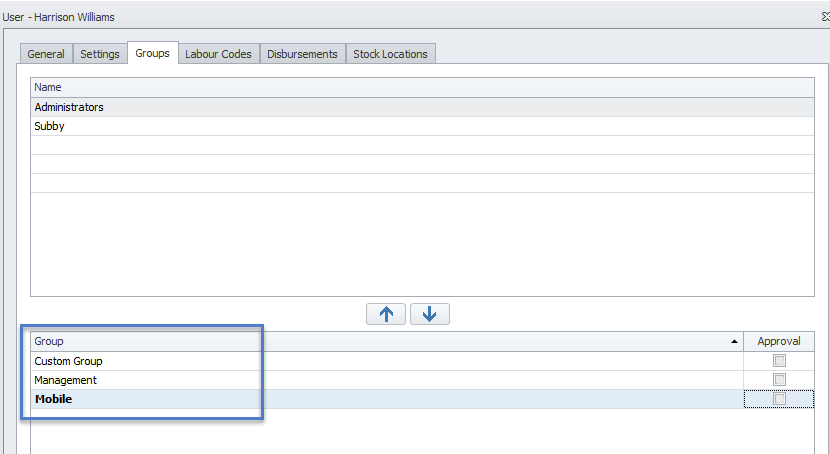Screen dimensions: 830x454
Task: Select the Subby group entry
Action: [x=49, y=127]
